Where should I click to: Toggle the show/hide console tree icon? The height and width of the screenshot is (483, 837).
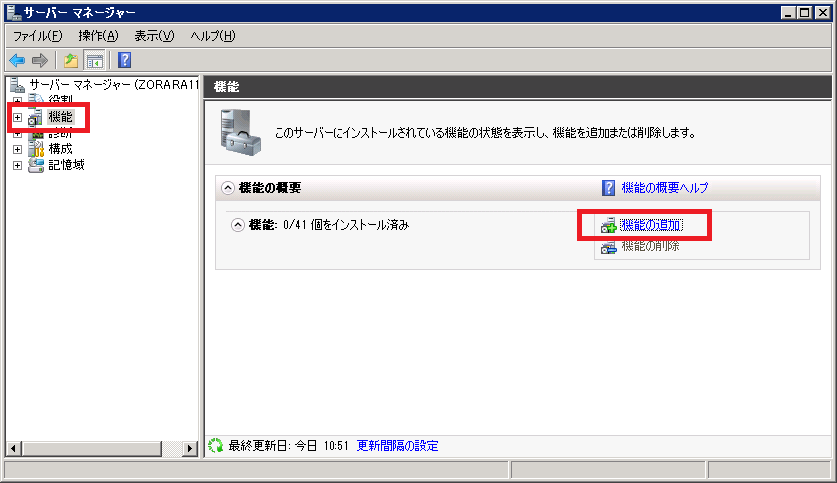click(x=94, y=60)
